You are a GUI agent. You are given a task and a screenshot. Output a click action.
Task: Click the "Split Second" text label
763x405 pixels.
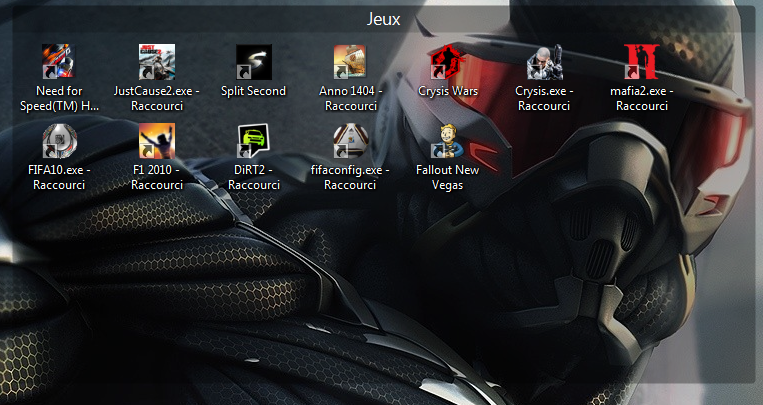(253, 91)
